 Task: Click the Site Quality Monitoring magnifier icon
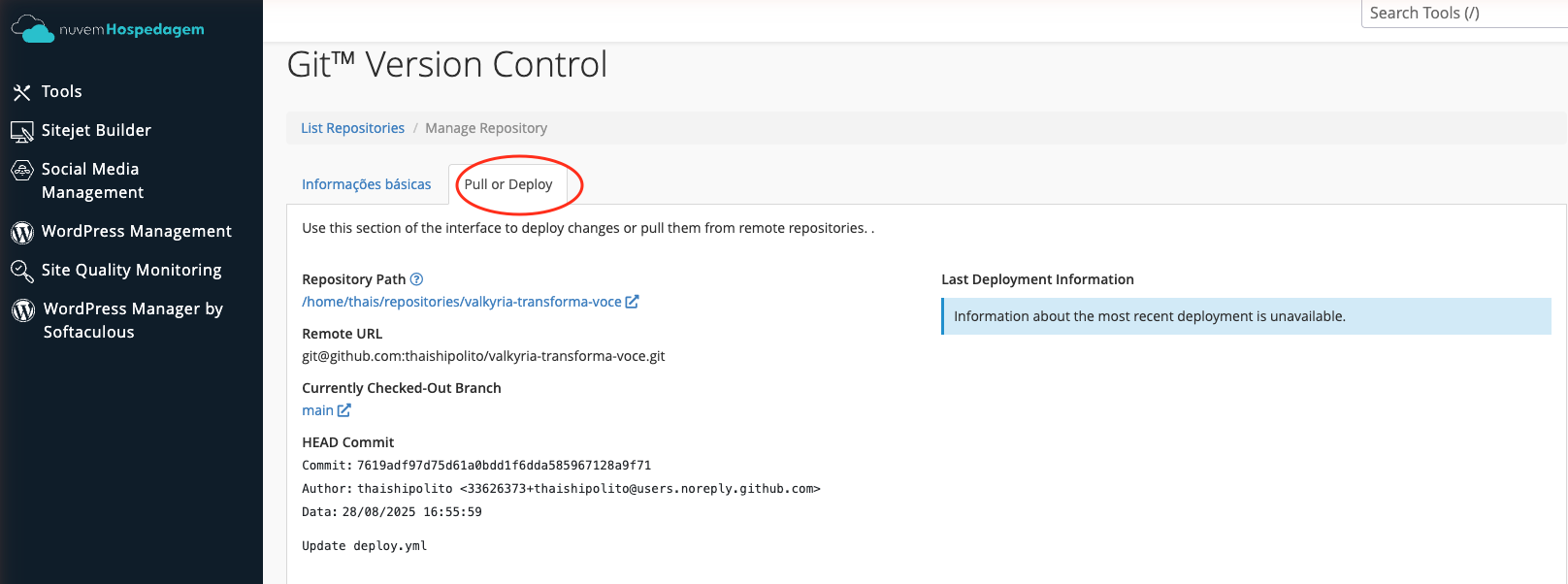(21, 271)
